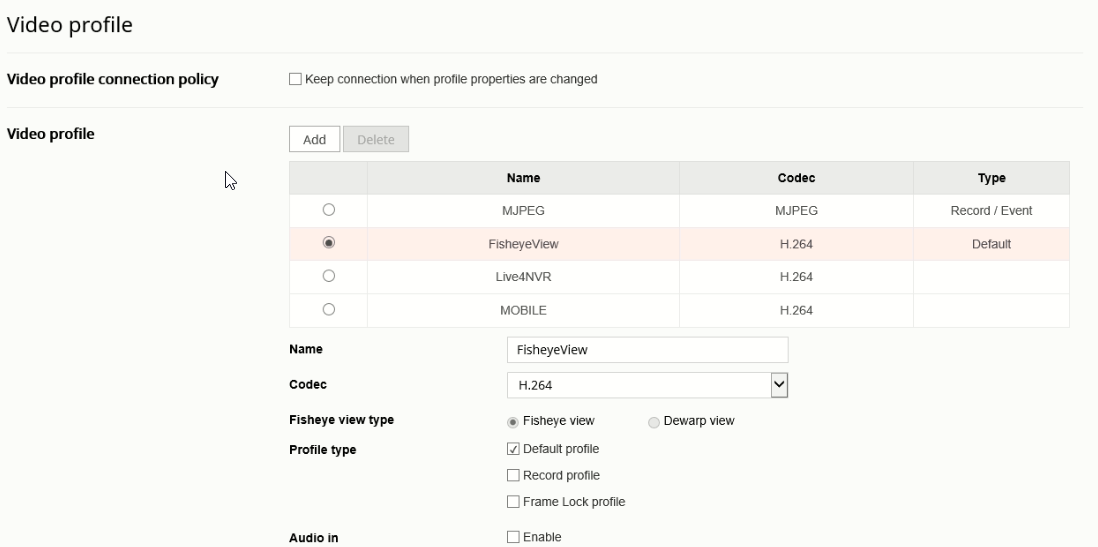Check the Frame Lock profile checkbox
The height and width of the screenshot is (547, 1098).
[513, 501]
